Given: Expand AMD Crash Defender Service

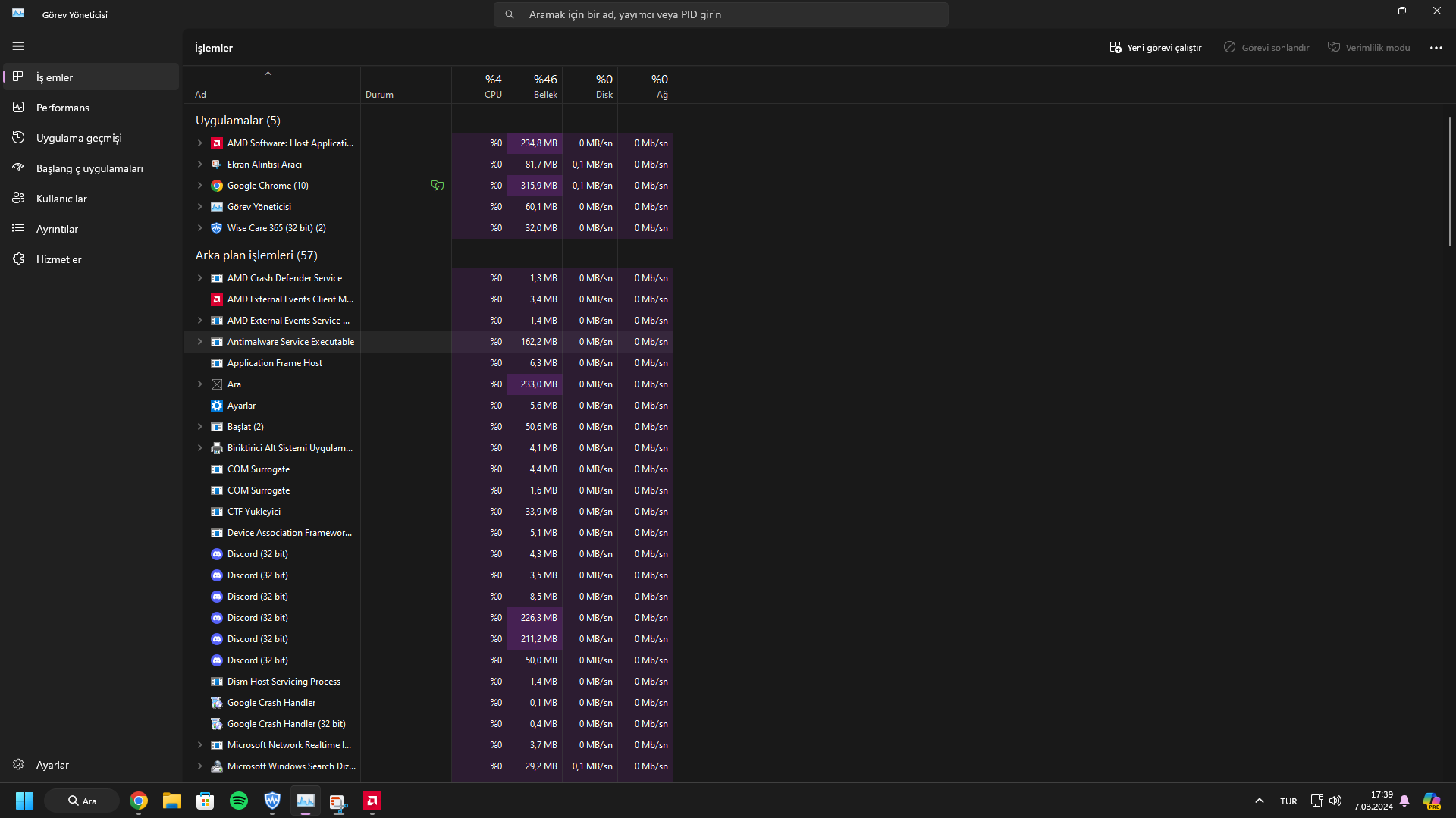Looking at the screenshot, I should (x=200, y=278).
